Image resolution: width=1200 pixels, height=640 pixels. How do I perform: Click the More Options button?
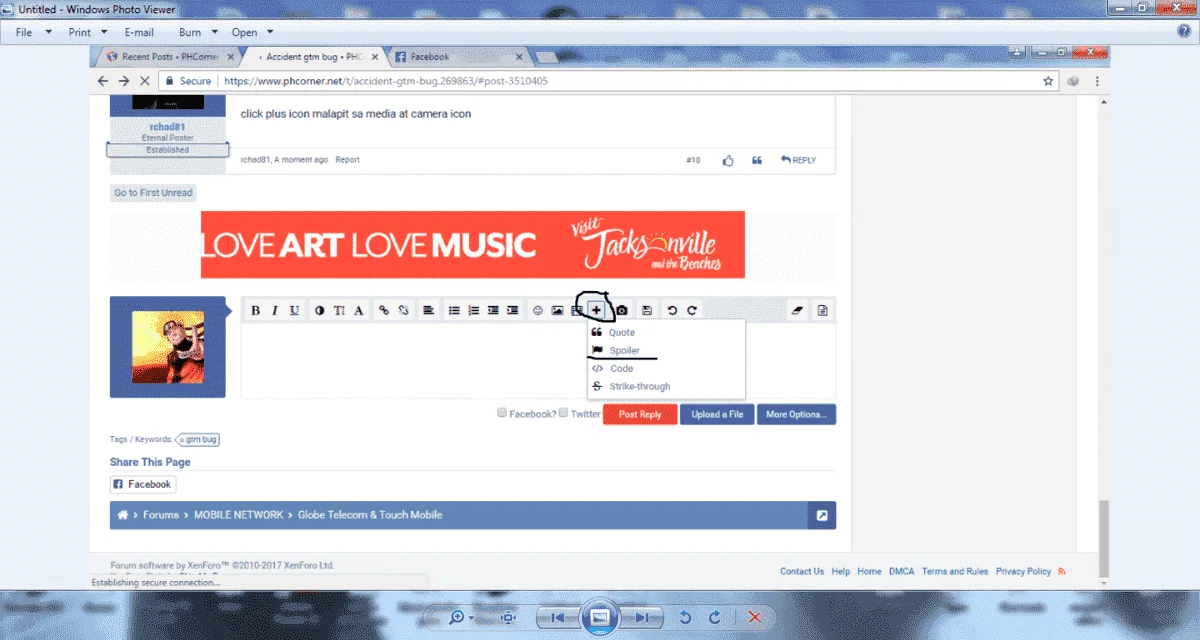pyautogui.click(x=796, y=414)
